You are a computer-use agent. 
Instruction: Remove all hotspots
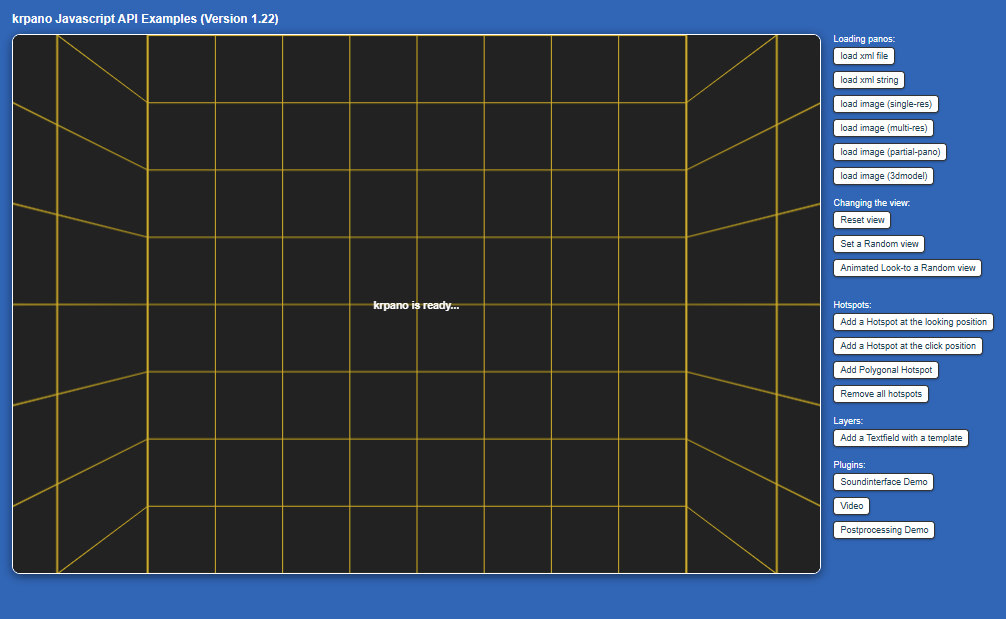click(881, 394)
